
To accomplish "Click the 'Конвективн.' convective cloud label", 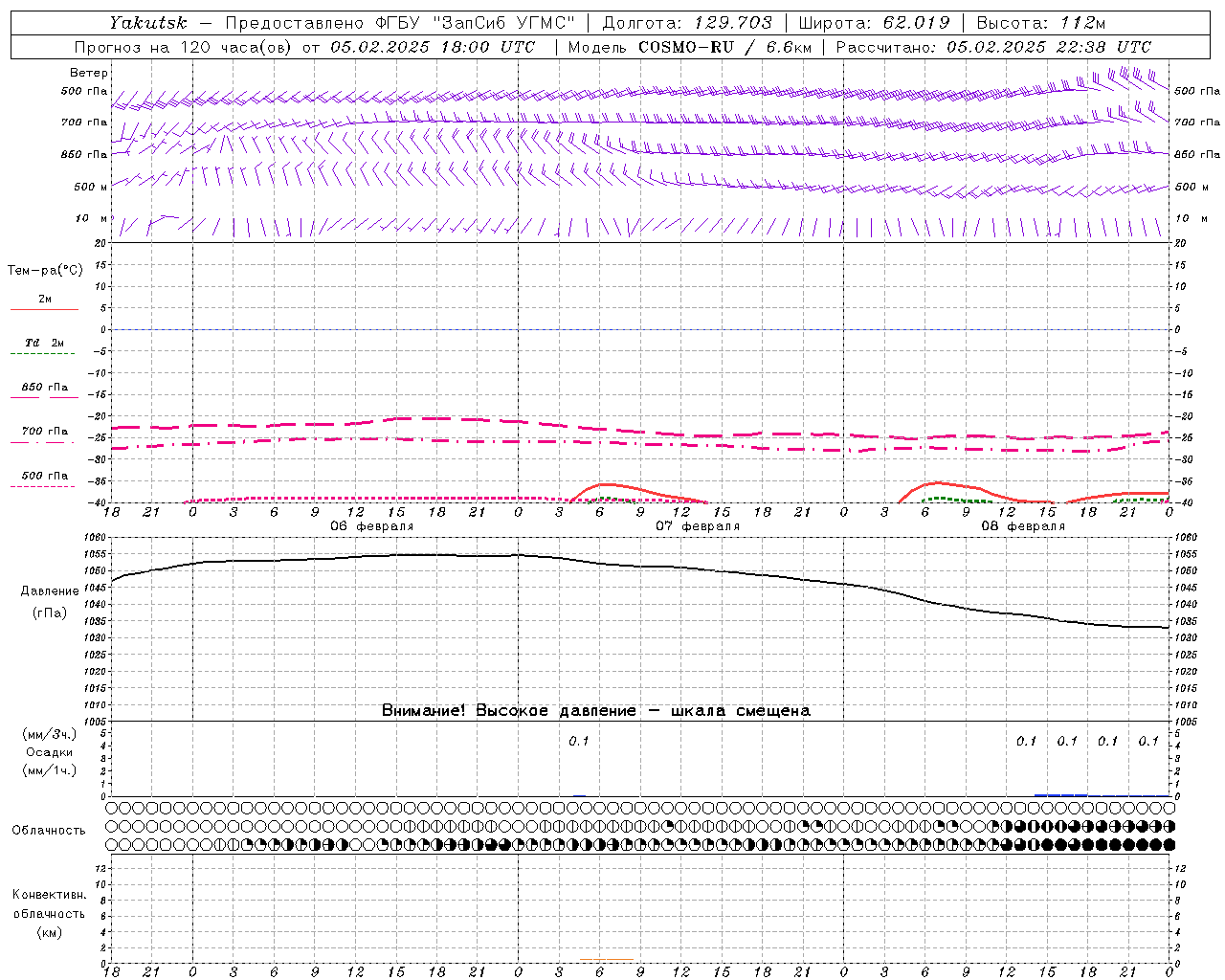I will click(x=50, y=895).
